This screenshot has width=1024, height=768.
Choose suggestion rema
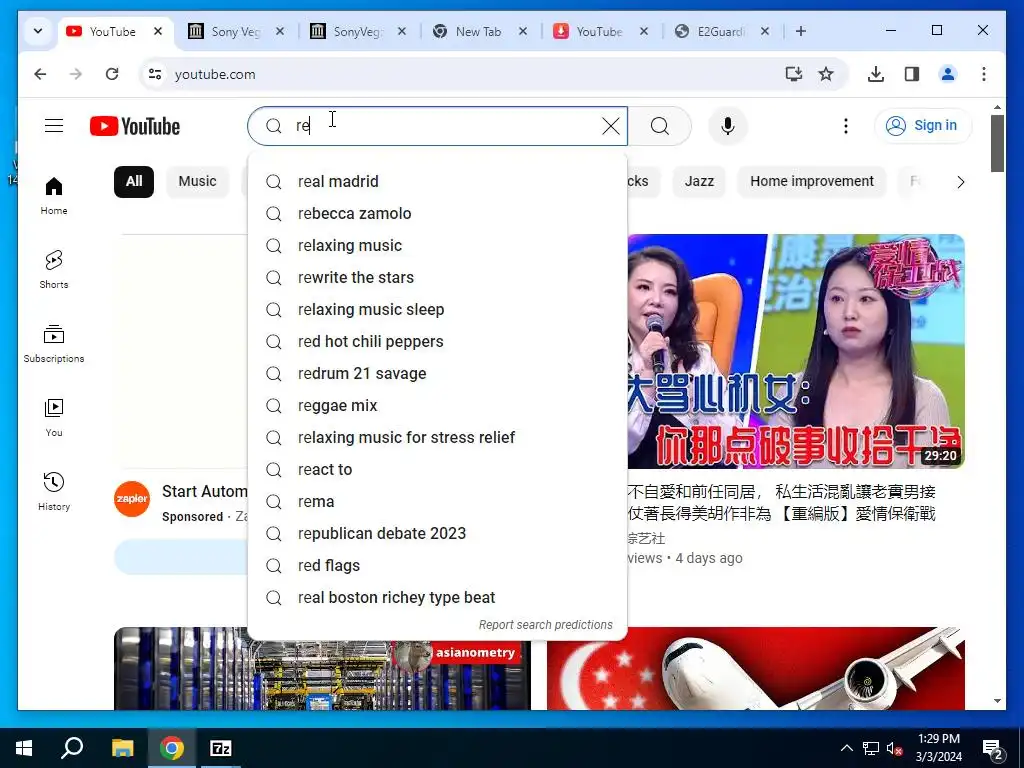click(438, 502)
